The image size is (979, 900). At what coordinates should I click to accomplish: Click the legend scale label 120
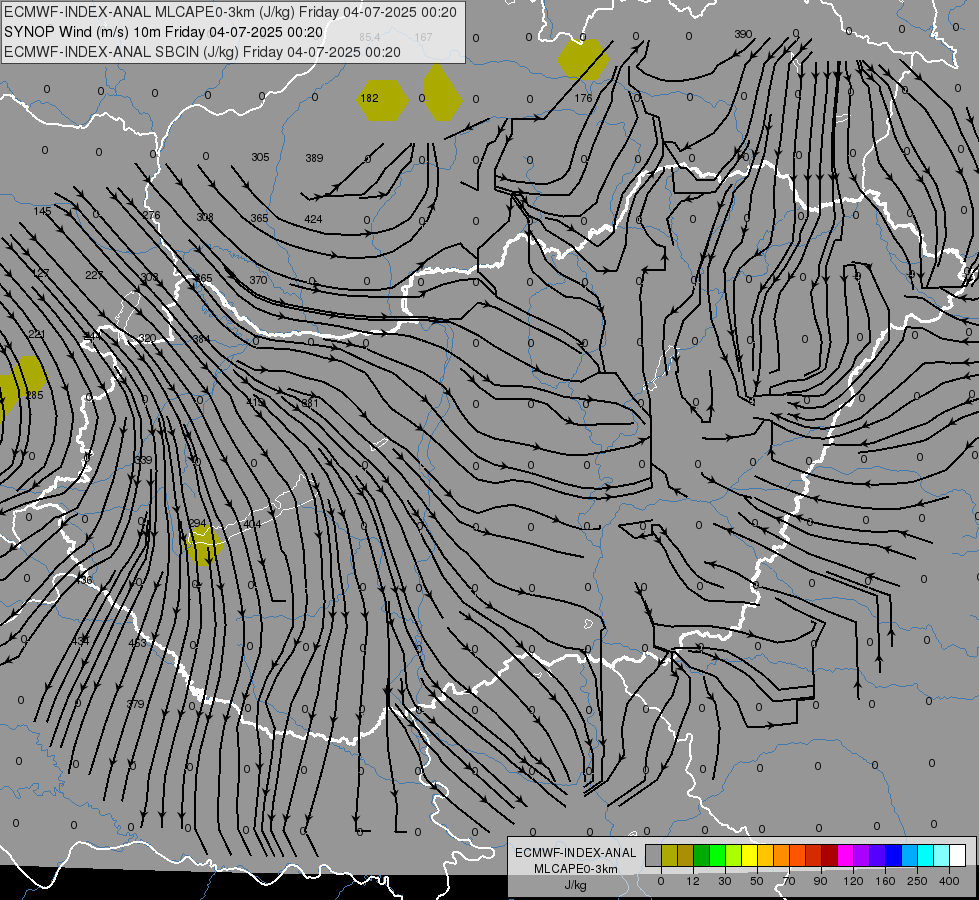click(x=853, y=881)
